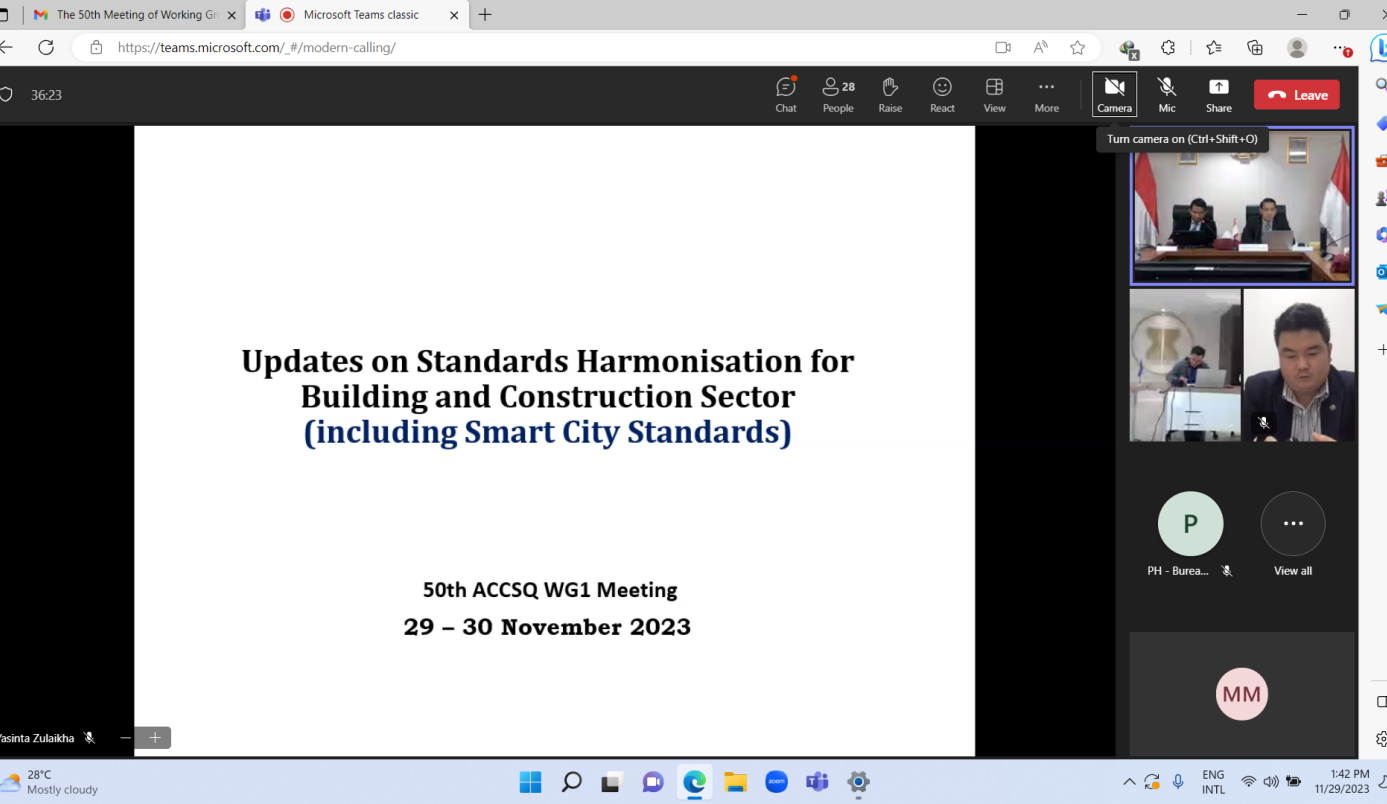Unmute the Mic
The height and width of the screenshot is (804, 1387).
pyautogui.click(x=1167, y=95)
